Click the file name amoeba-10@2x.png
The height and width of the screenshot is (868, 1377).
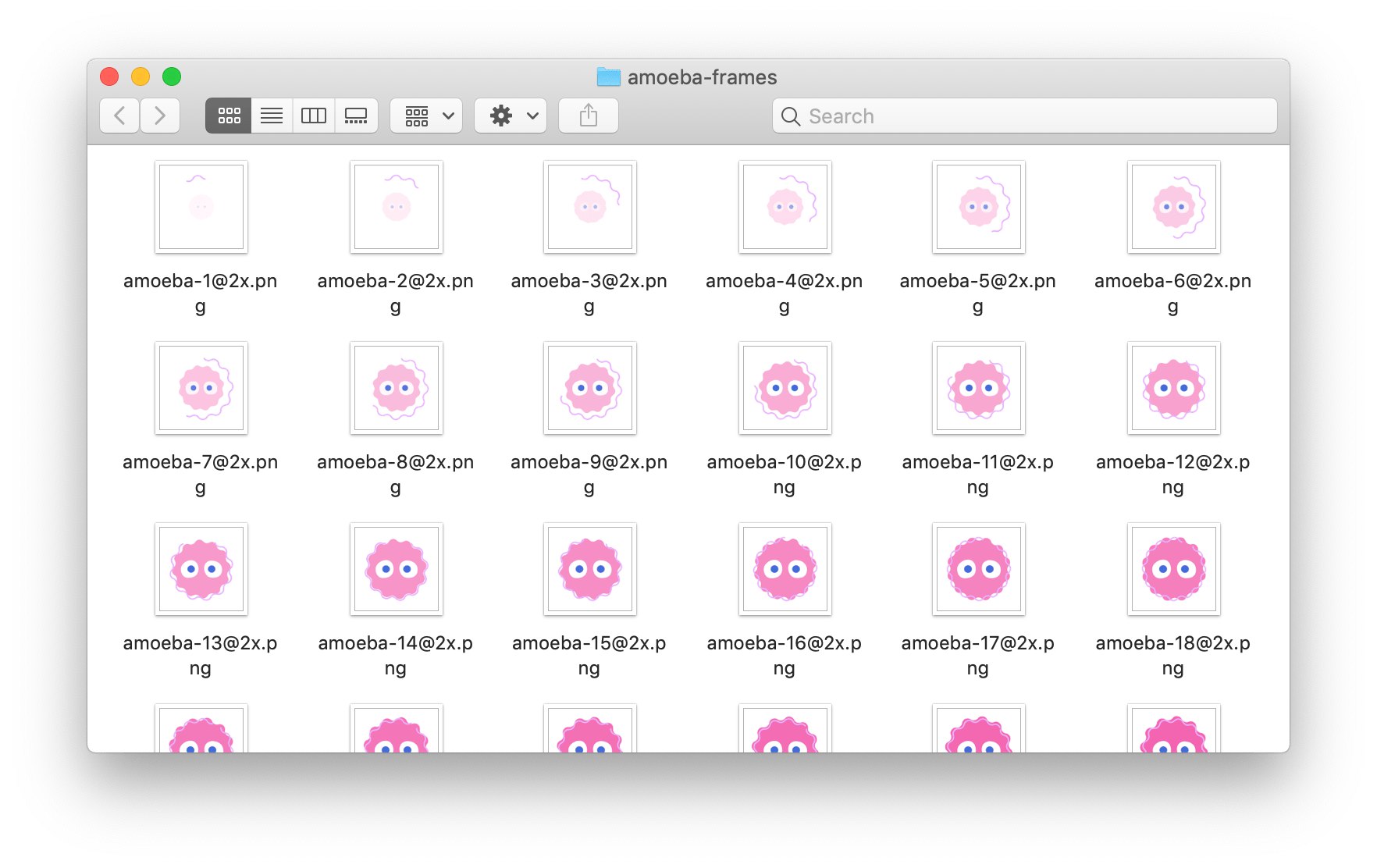785,474
